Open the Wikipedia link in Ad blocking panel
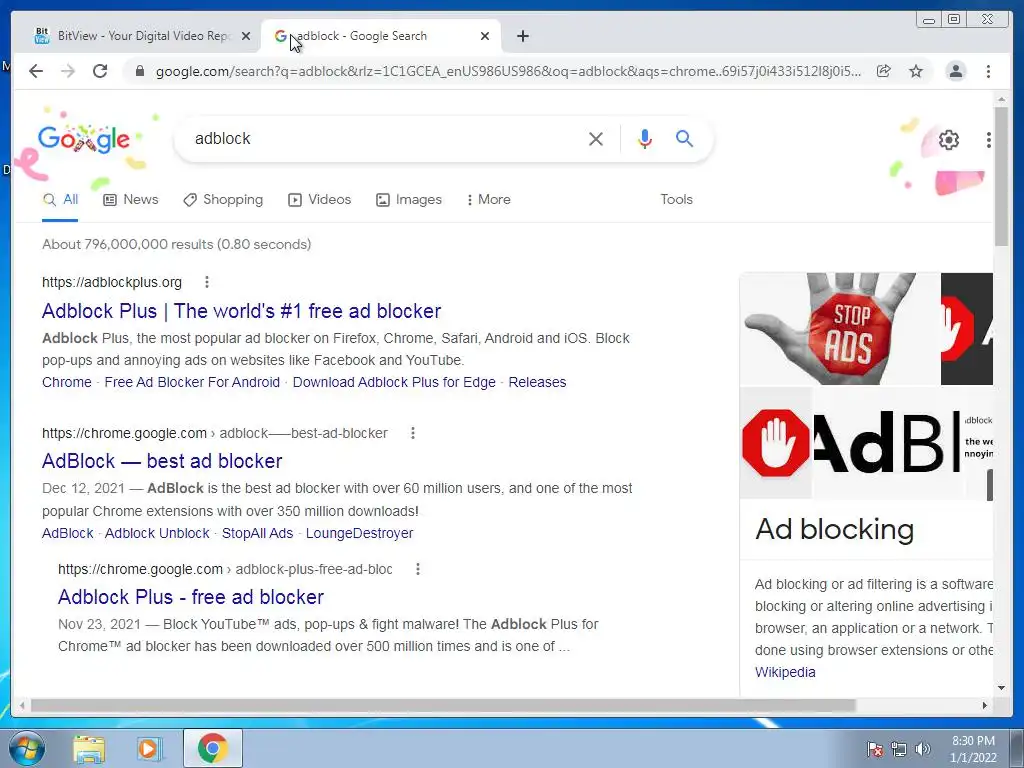The image size is (1024, 768). (x=785, y=672)
